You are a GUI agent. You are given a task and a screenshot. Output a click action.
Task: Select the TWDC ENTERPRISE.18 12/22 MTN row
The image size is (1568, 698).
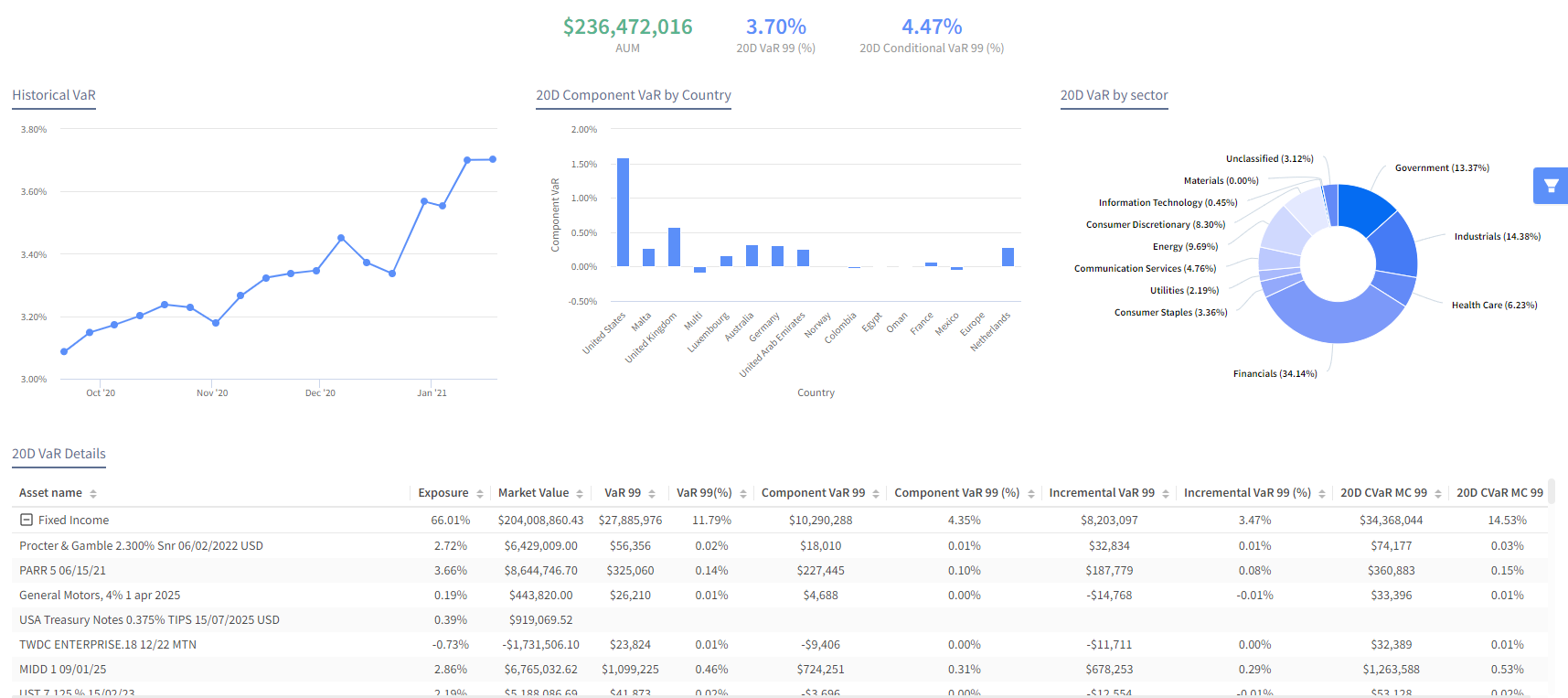tap(780, 644)
